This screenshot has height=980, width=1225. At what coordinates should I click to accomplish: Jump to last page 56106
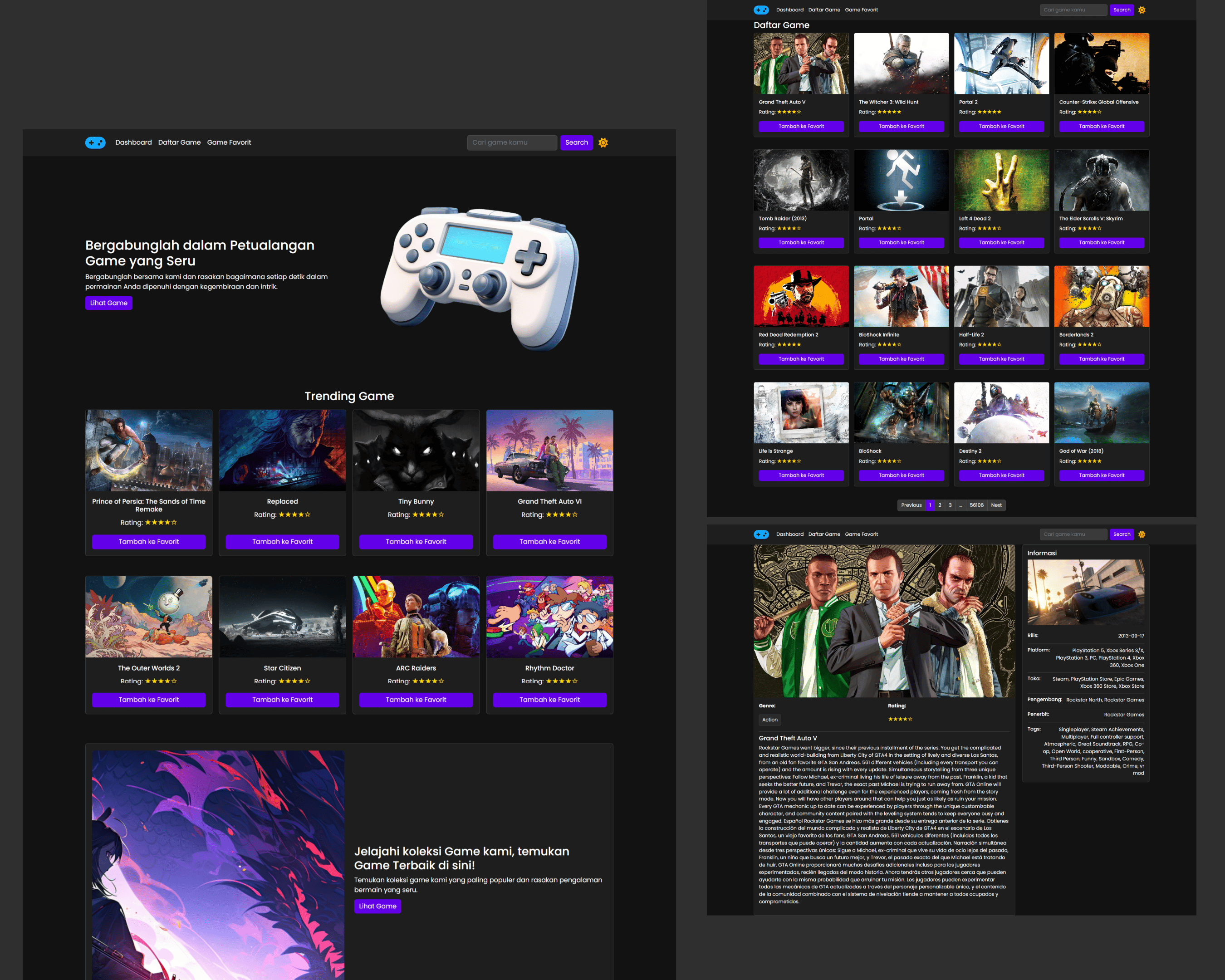click(x=976, y=505)
